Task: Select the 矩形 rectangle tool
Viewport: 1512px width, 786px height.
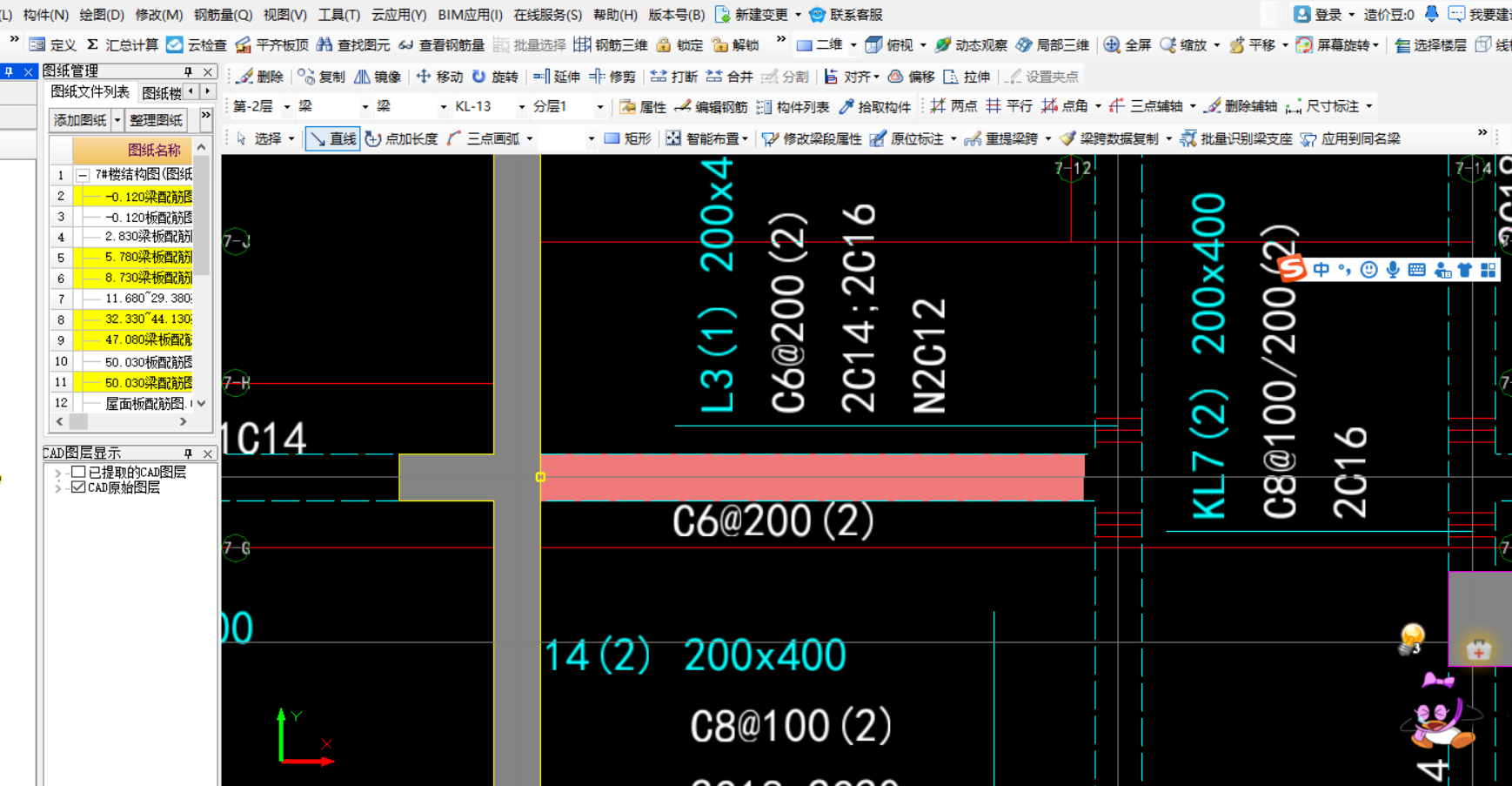Action: coord(627,138)
